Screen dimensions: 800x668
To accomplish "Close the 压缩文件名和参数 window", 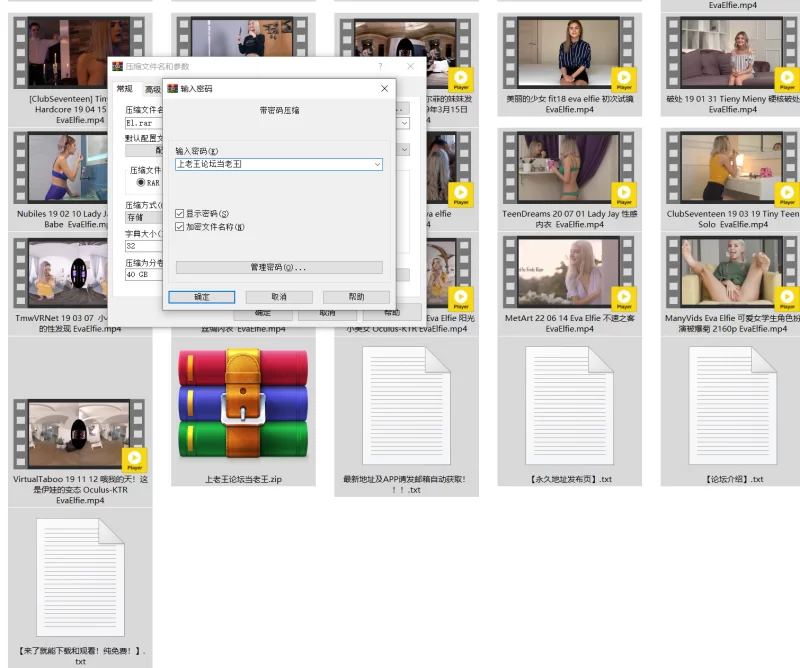I will (410, 66).
